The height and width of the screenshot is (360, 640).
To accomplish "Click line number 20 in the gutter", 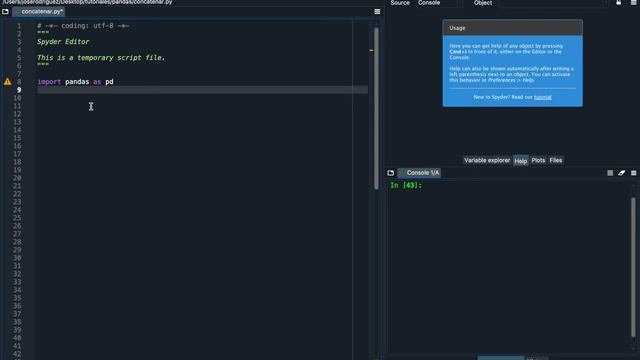I will tap(17, 178).
